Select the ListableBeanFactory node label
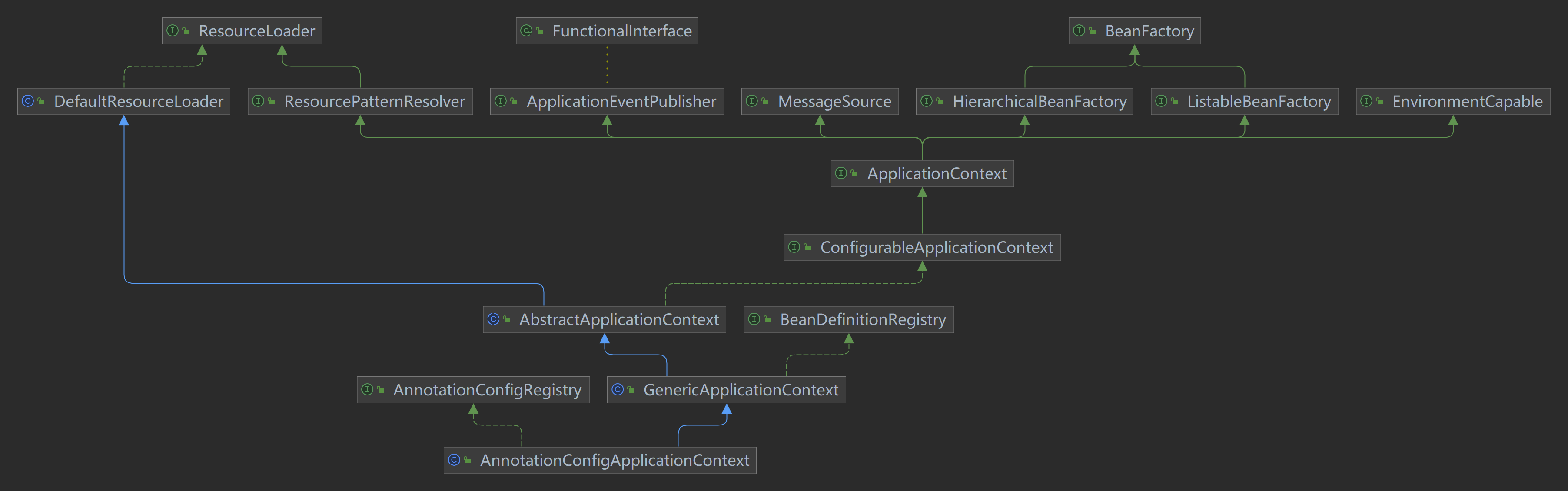 1259,102
